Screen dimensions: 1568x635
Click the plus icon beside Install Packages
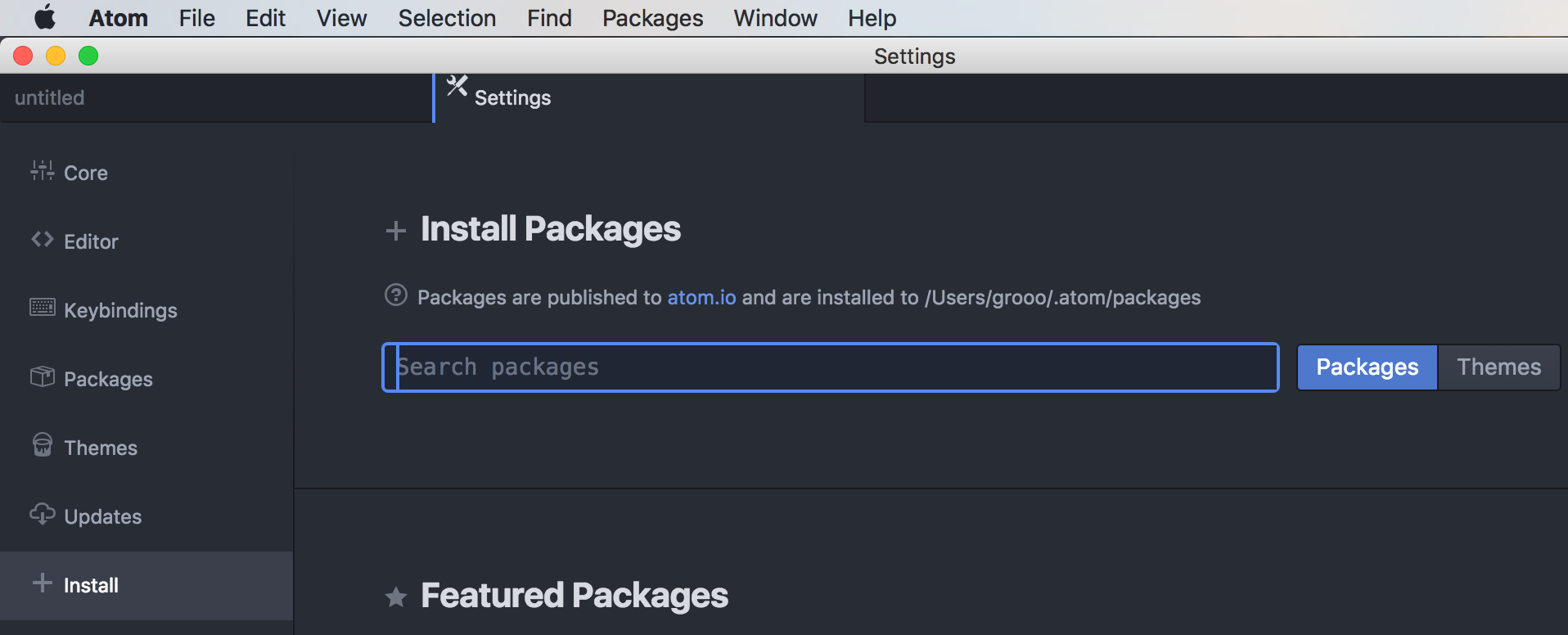(x=396, y=231)
